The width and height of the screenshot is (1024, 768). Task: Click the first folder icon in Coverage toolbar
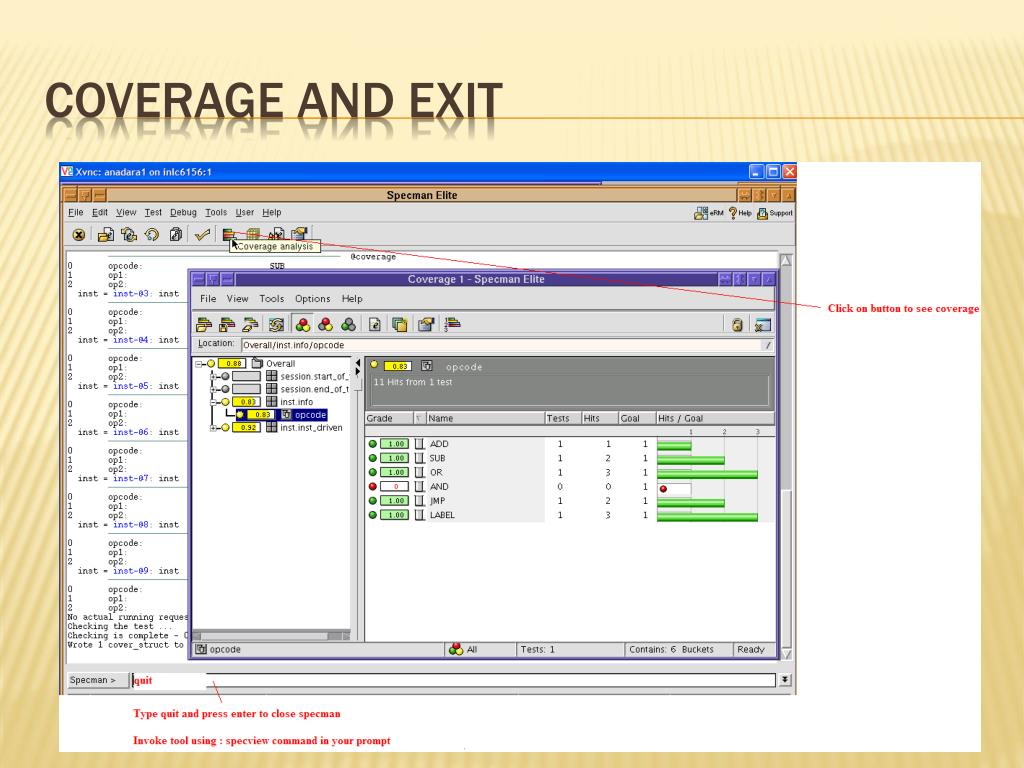pyautogui.click(x=204, y=324)
